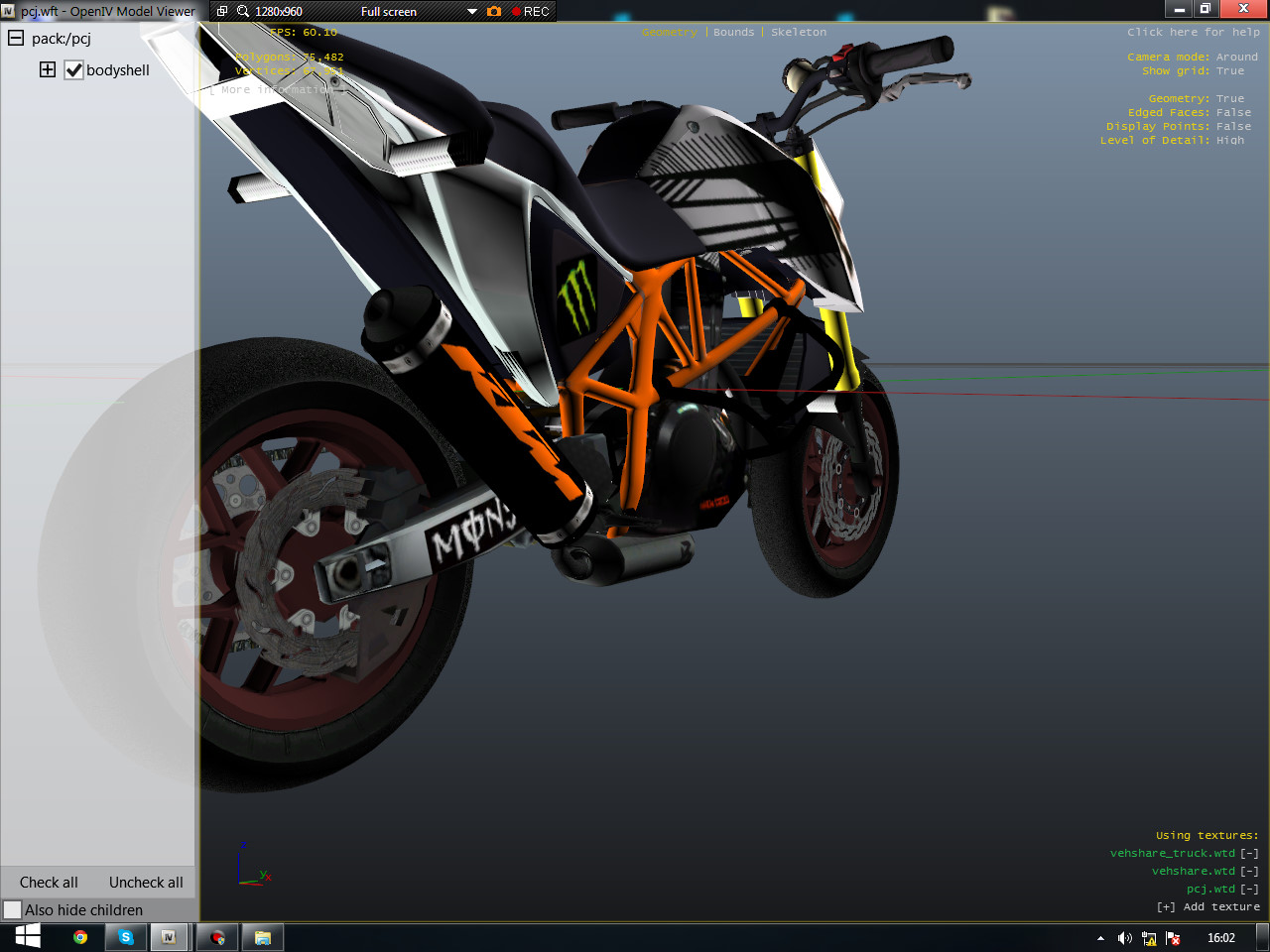
Task: Switch to the Skeleton view tab
Action: click(x=799, y=32)
